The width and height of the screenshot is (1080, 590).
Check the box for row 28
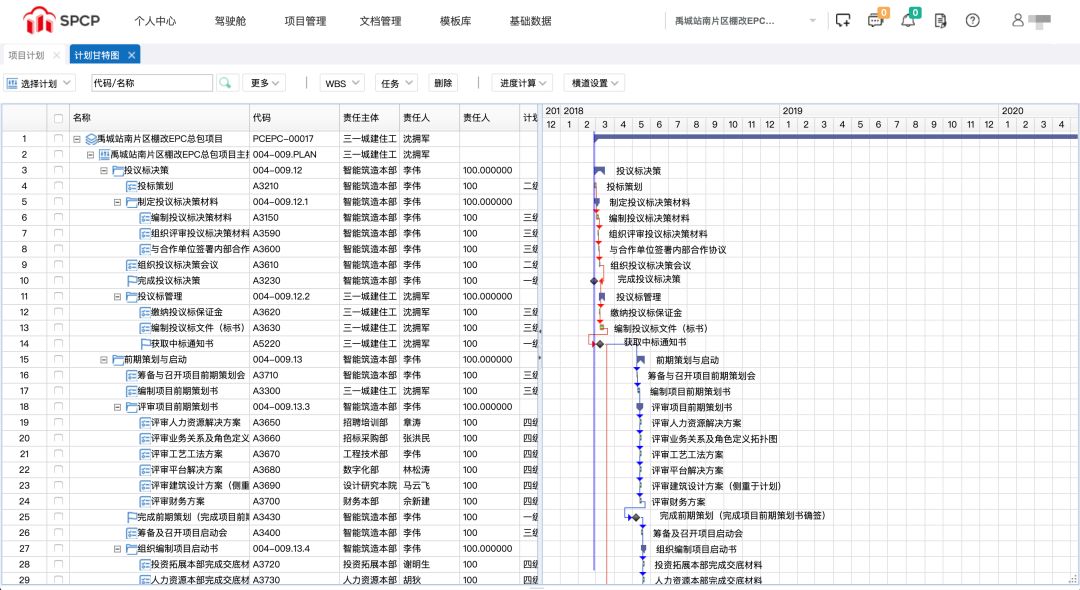click(58, 565)
